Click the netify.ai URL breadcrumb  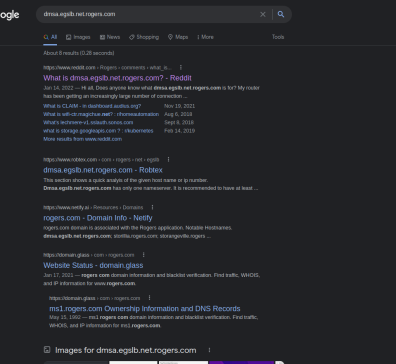point(93,207)
